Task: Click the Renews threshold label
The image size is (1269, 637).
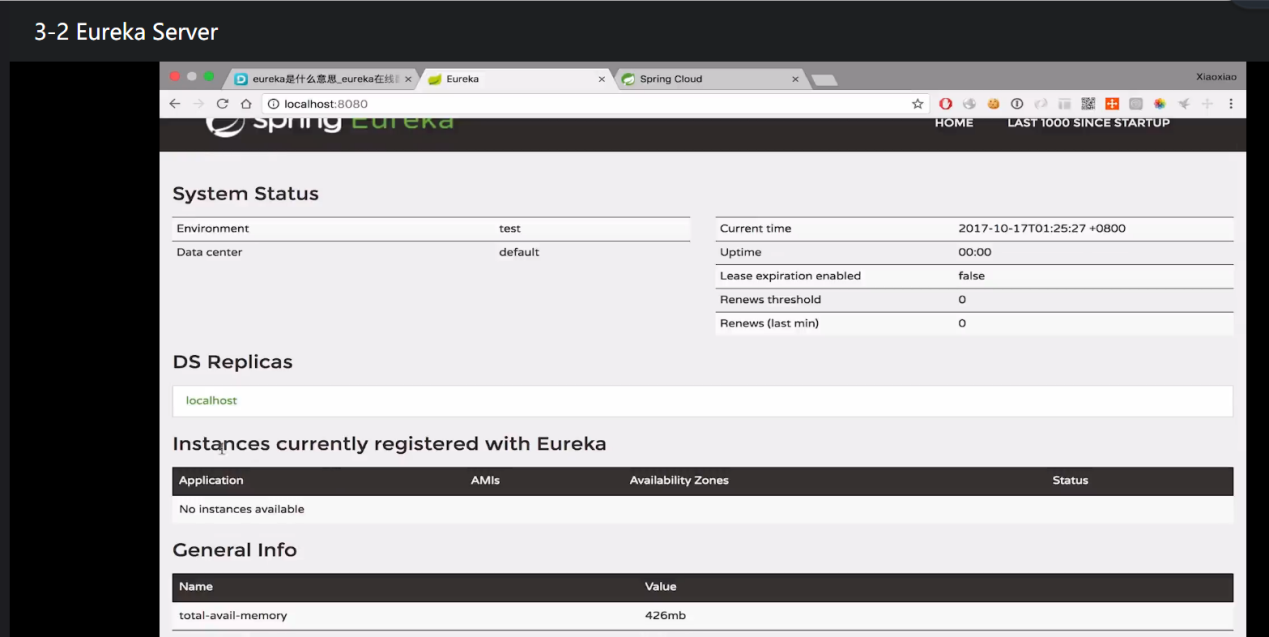Action: pos(770,300)
